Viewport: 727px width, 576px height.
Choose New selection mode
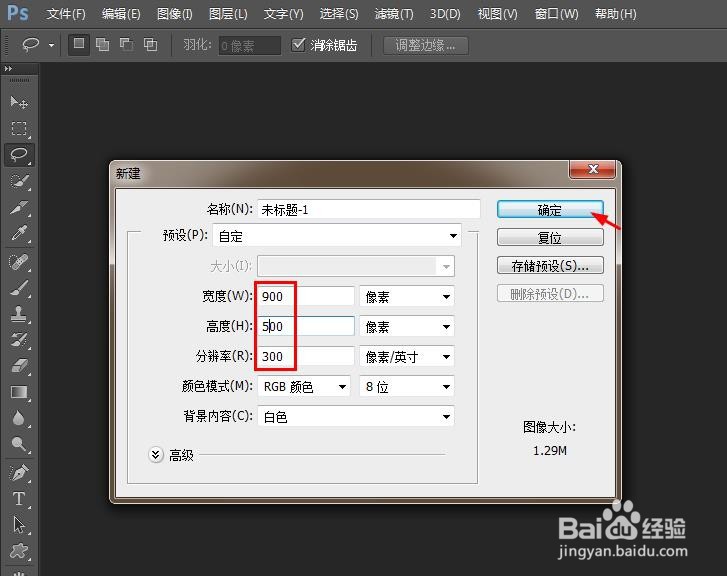tap(79, 45)
